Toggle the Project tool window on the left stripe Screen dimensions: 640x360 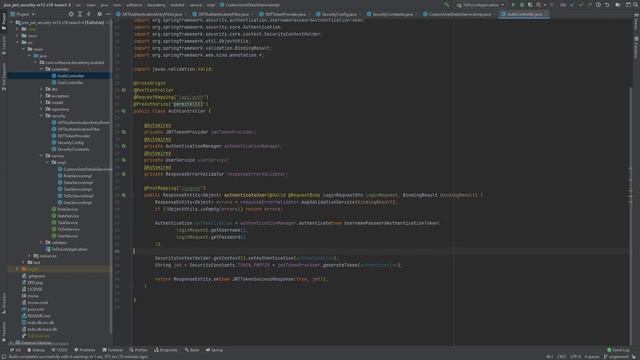[4, 21]
